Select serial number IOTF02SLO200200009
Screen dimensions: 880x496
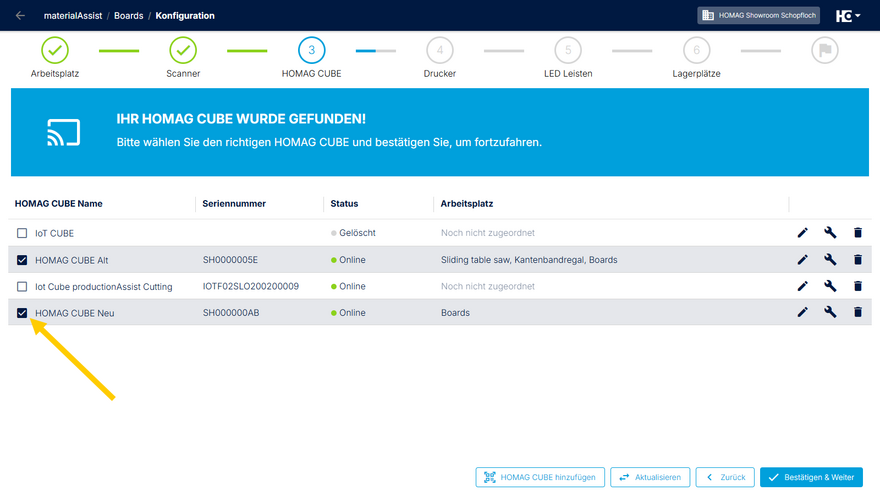click(250, 286)
